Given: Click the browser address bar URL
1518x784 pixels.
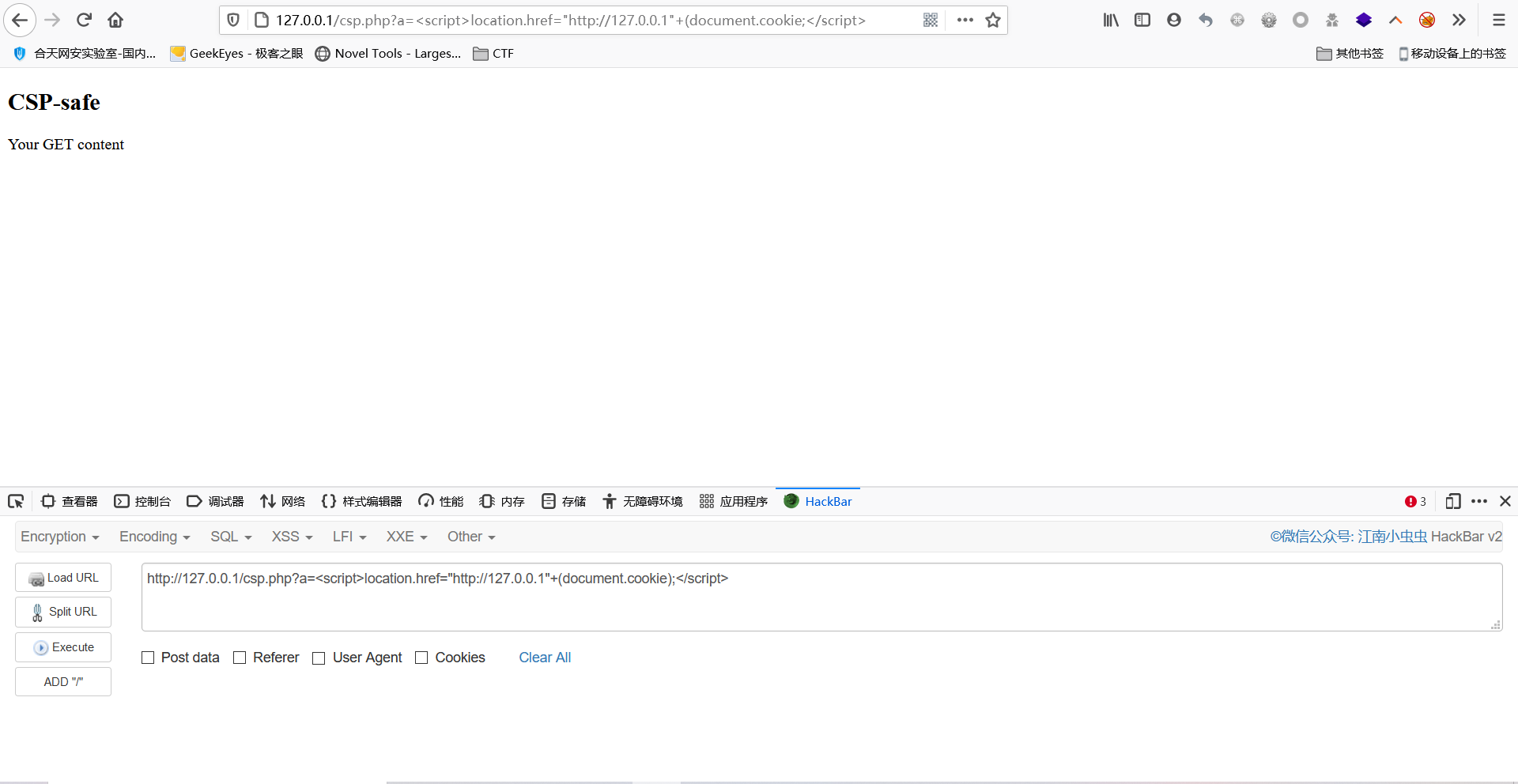Looking at the screenshot, I should 570,20.
